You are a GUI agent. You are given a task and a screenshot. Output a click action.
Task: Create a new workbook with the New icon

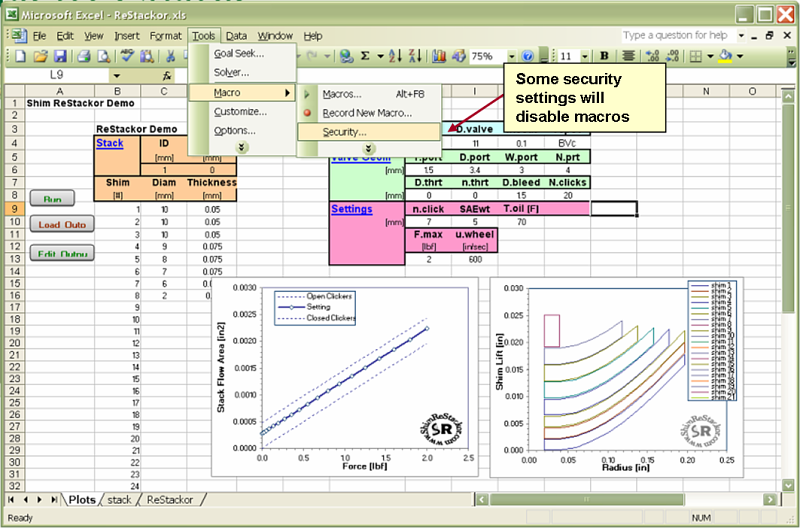pos(20,56)
